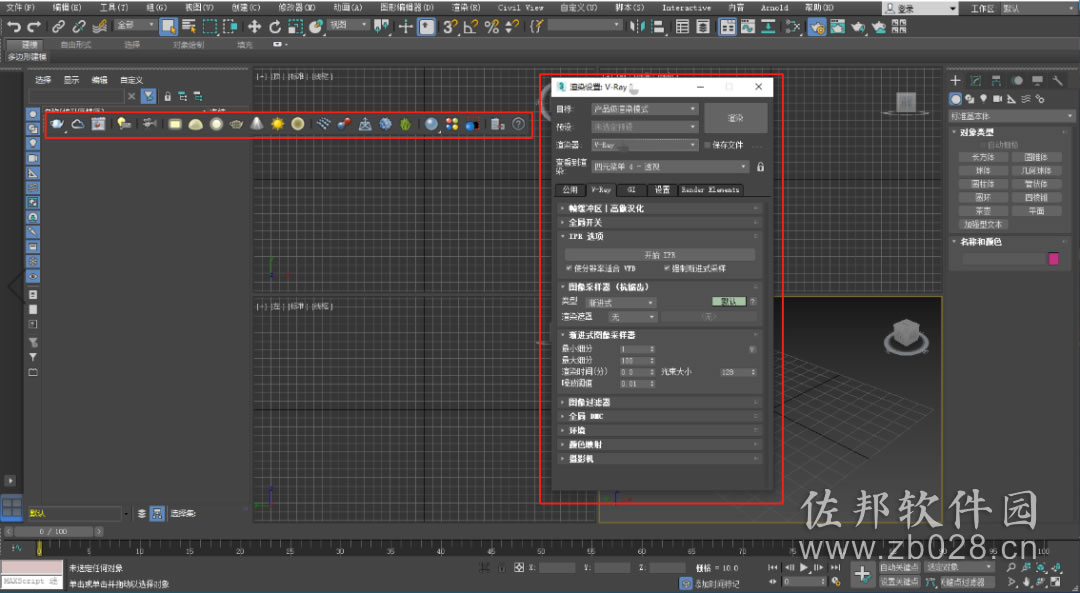Toggle the scene explorer lock icon
This screenshot has width=1080, height=593.
click(x=167, y=96)
